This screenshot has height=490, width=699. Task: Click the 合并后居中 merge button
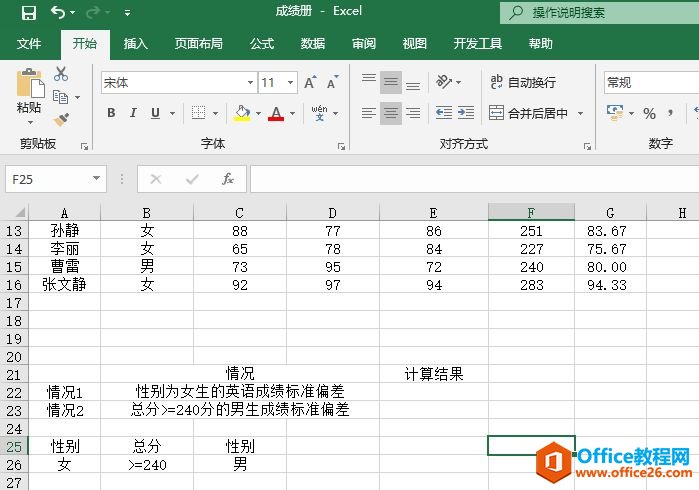[528, 113]
